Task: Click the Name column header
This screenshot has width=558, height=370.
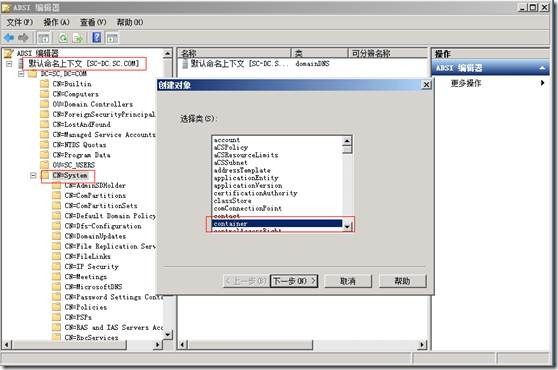Action: point(234,53)
